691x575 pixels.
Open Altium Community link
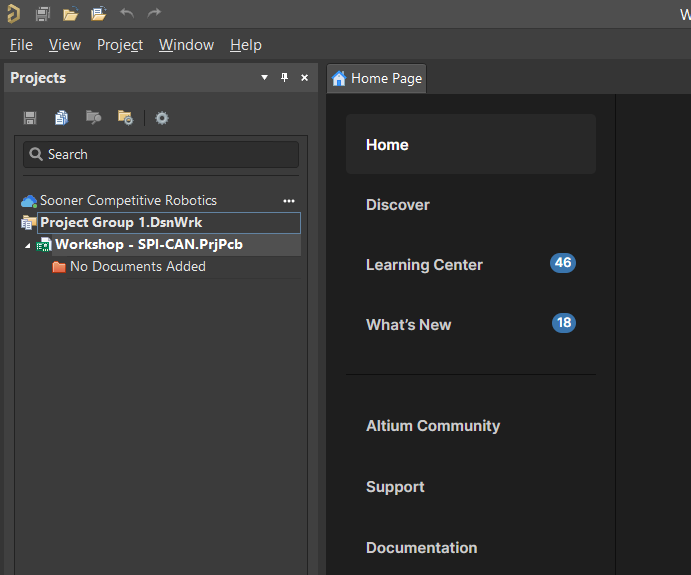433,426
